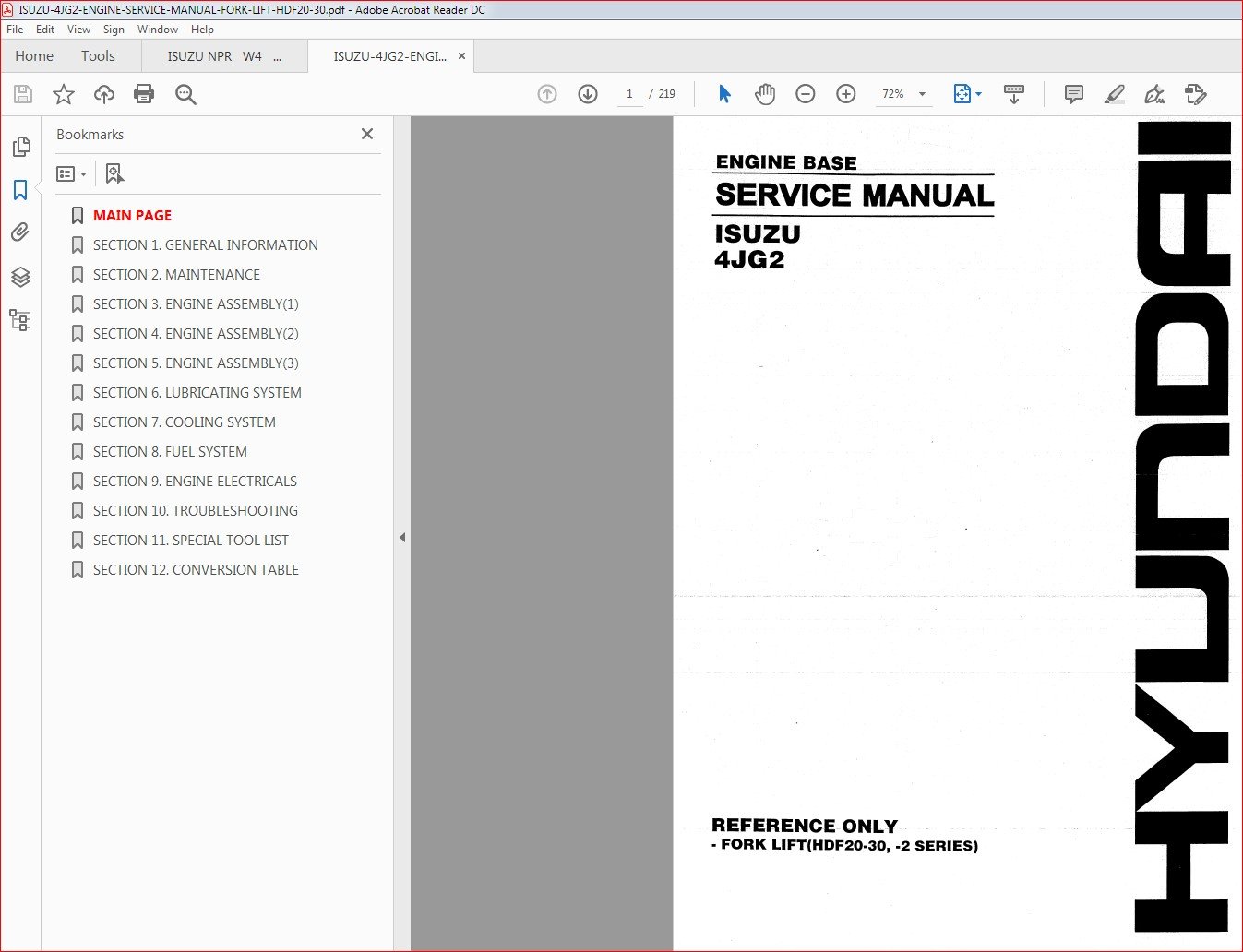The width and height of the screenshot is (1243, 952).
Task: Close the Bookmarks panel
Action: click(x=367, y=134)
